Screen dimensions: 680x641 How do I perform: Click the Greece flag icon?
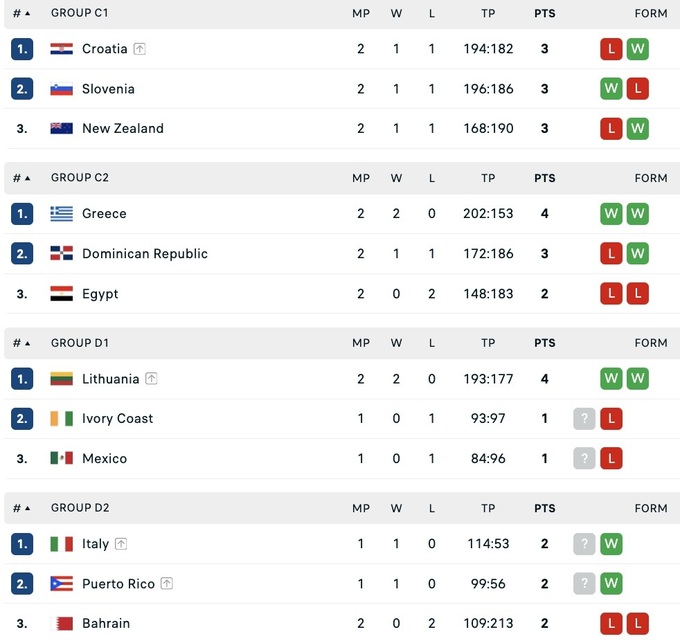(62, 214)
